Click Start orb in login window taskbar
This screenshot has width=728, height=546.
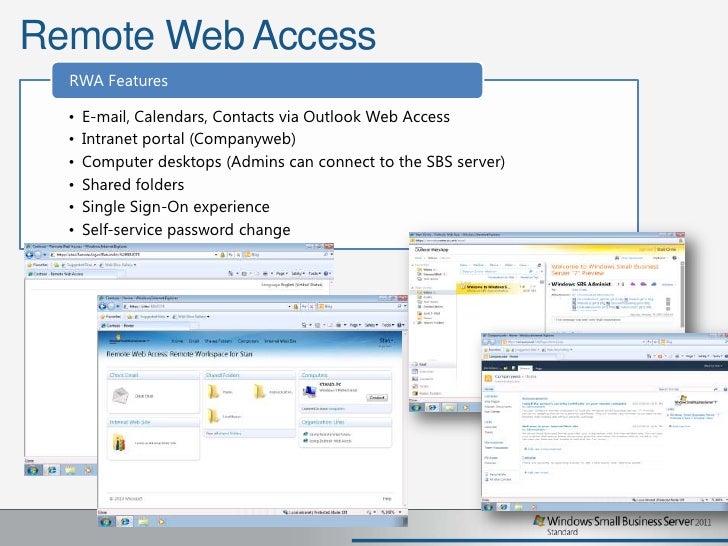32,470
